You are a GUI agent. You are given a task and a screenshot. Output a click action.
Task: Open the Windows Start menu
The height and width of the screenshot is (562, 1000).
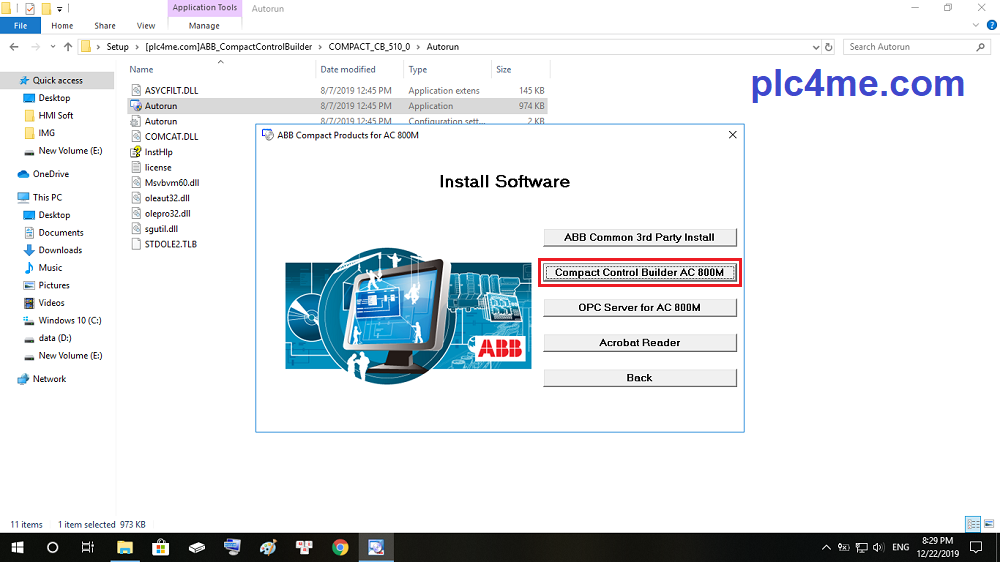click(x=17, y=547)
